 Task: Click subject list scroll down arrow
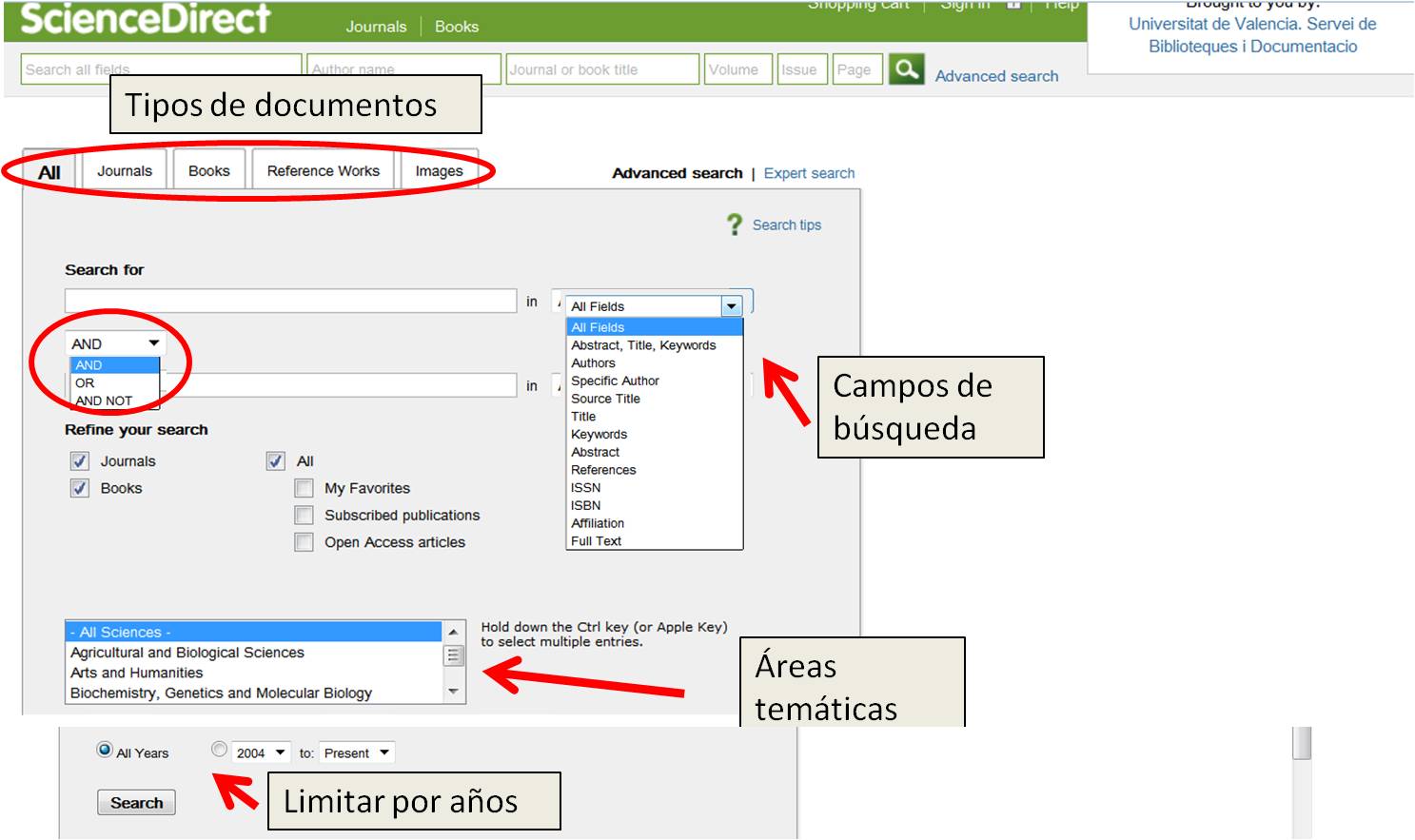coord(454,692)
